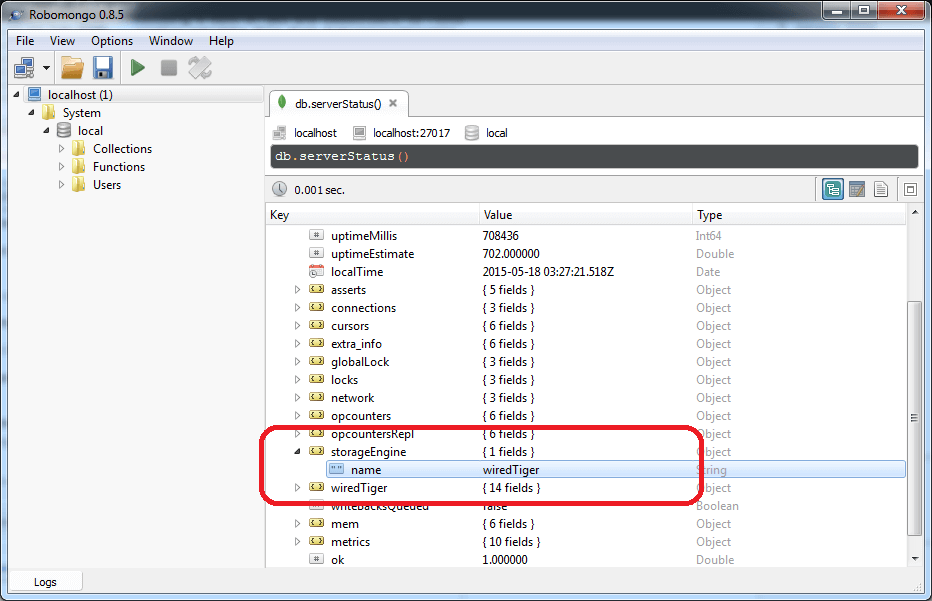Image resolution: width=932 pixels, height=601 pixels.
Task: Click the scrollbar down arrow
Action: point(915,559)
